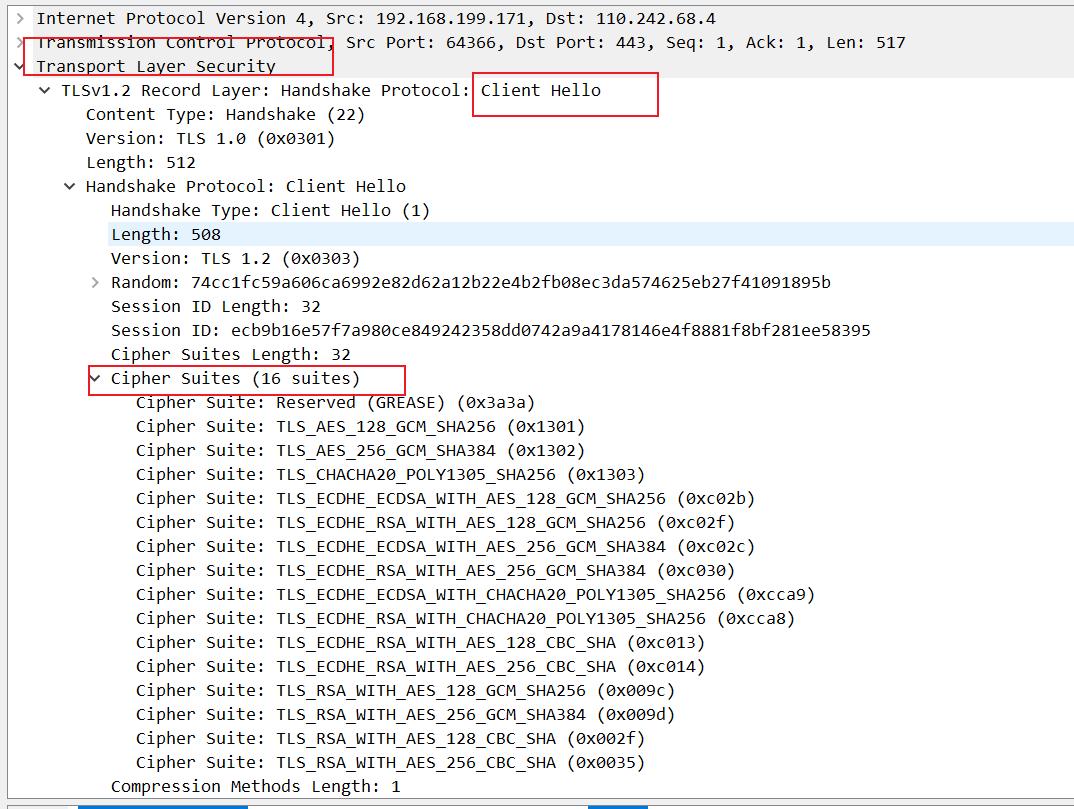Collapse the Transport Layer Security section
The width and height of the screenshot is (1074, 809).
click(x=20, y=66)
